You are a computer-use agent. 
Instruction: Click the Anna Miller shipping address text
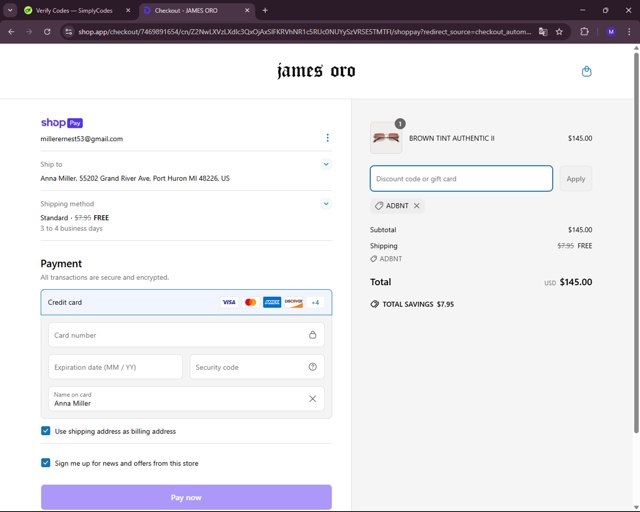[135, 178]
